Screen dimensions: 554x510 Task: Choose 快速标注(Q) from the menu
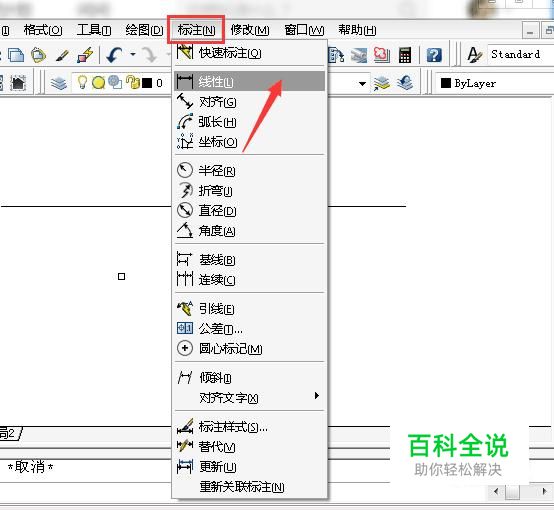pyautogui.click(x=249, y=53)
